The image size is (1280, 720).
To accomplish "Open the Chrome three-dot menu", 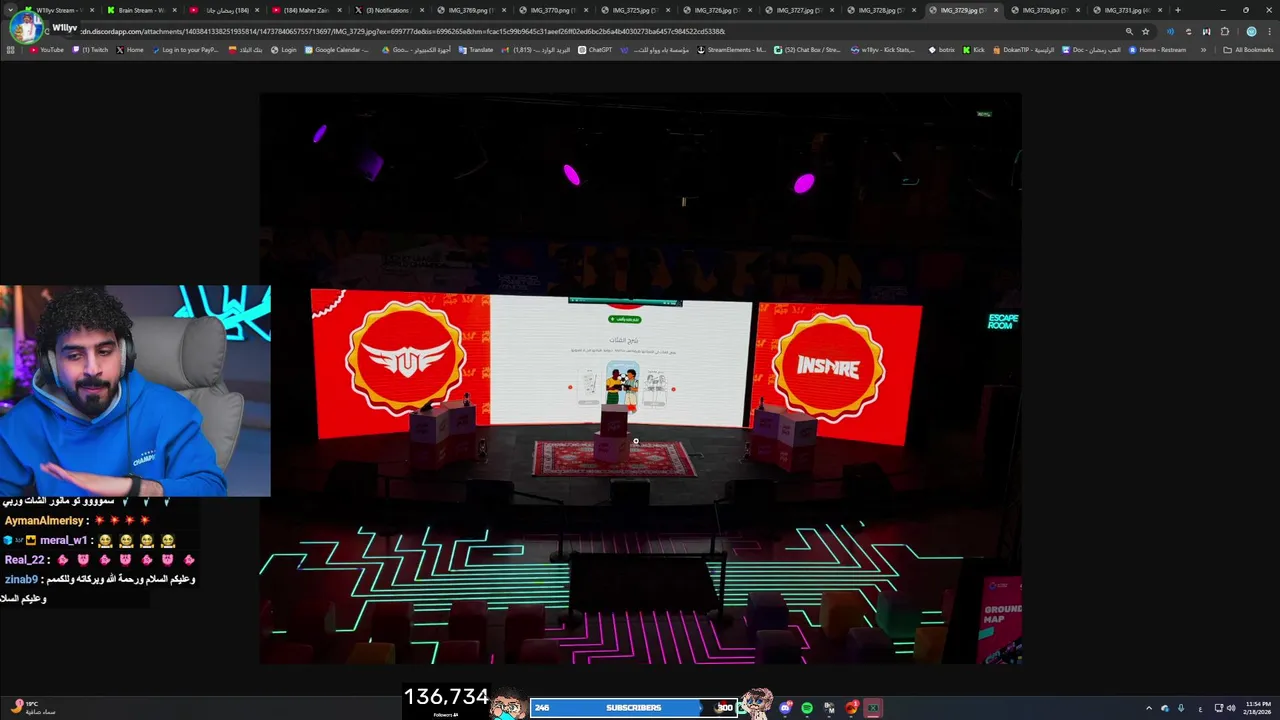I will pos(1269,31).
